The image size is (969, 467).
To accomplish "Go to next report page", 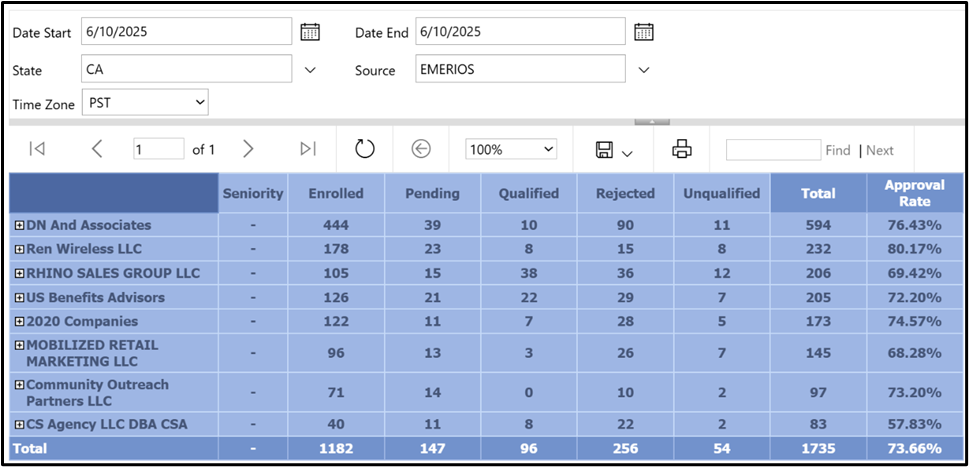I will pos(248,149).
